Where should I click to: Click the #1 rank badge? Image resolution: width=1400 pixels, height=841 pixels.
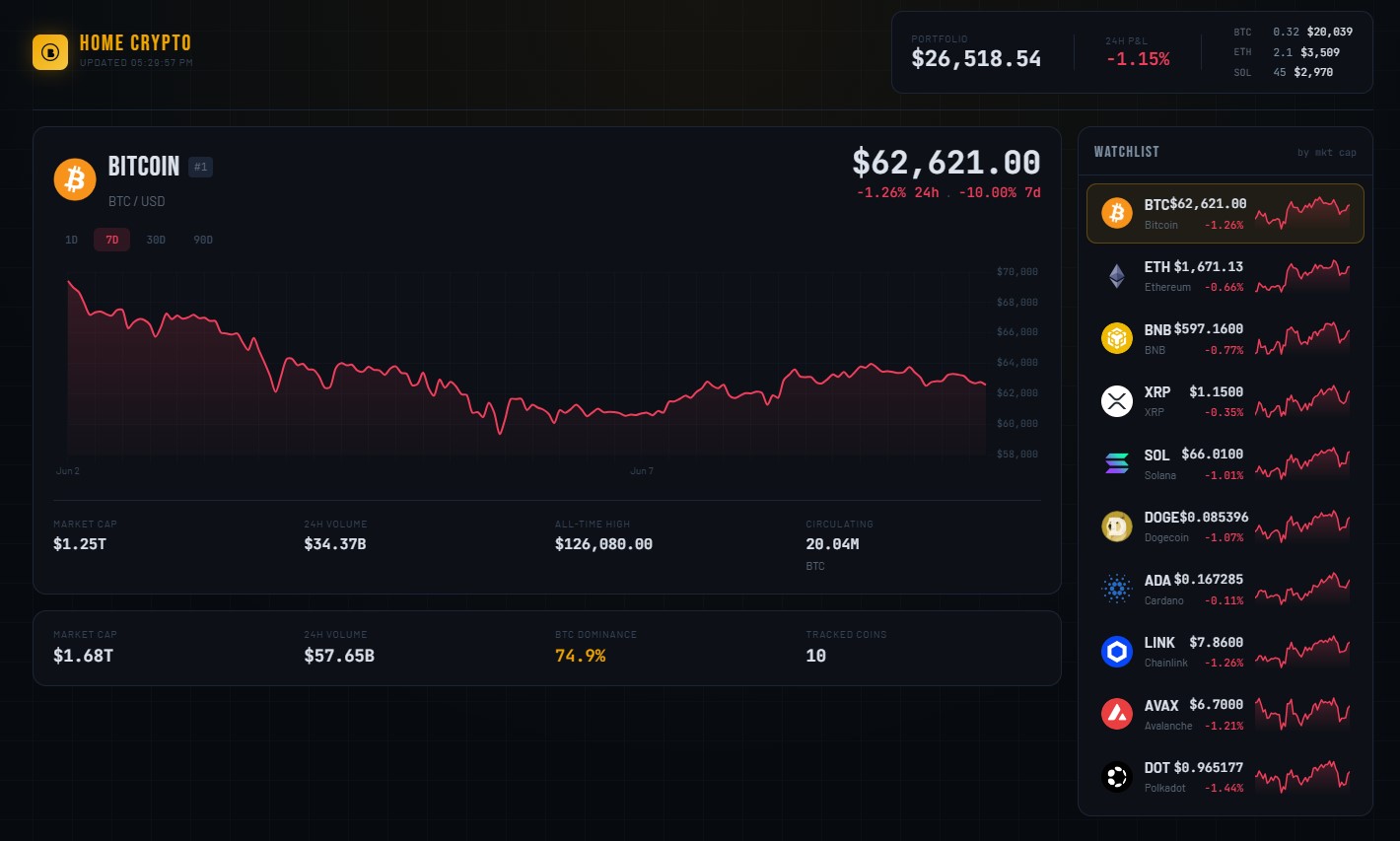point(201,167)
